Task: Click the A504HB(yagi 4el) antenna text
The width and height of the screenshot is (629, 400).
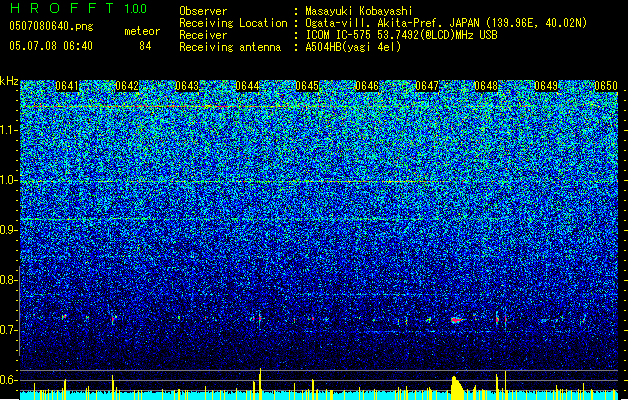Action: coord(353,47)
